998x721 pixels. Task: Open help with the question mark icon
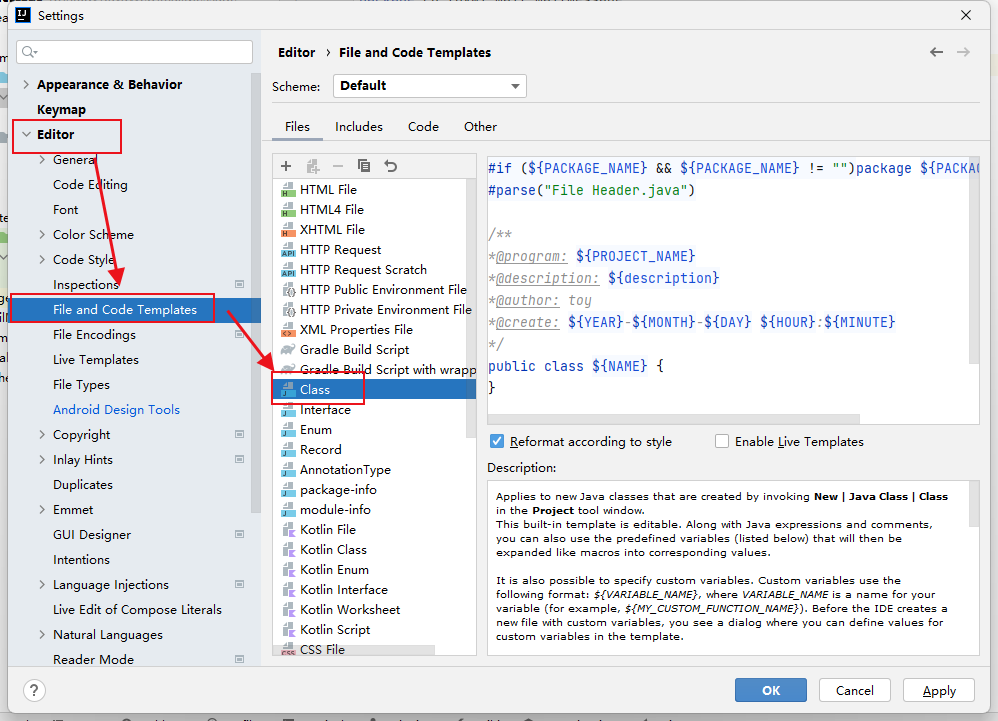coord(34,690)
